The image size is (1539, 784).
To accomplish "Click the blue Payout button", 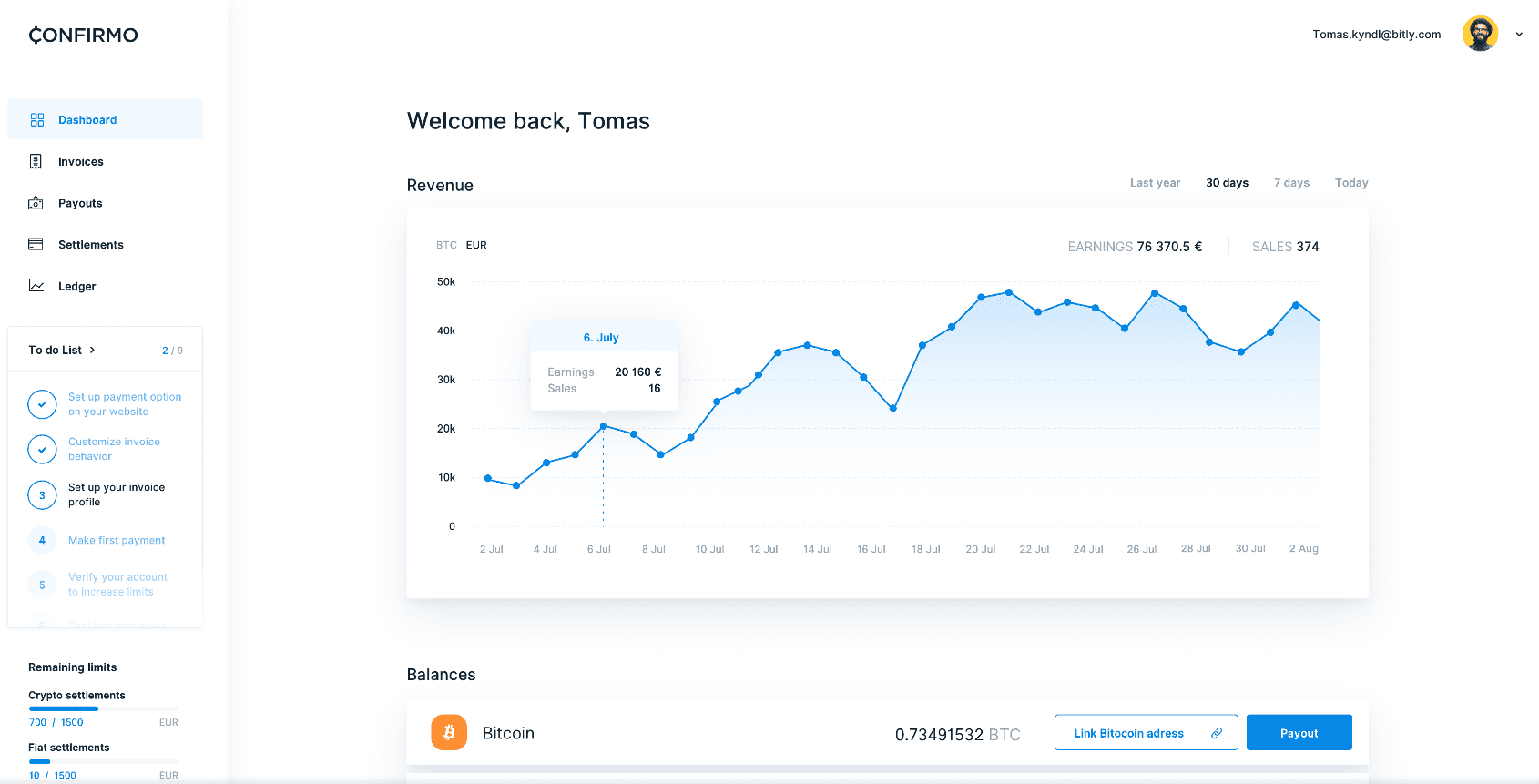I will [x=1299, y=733].
